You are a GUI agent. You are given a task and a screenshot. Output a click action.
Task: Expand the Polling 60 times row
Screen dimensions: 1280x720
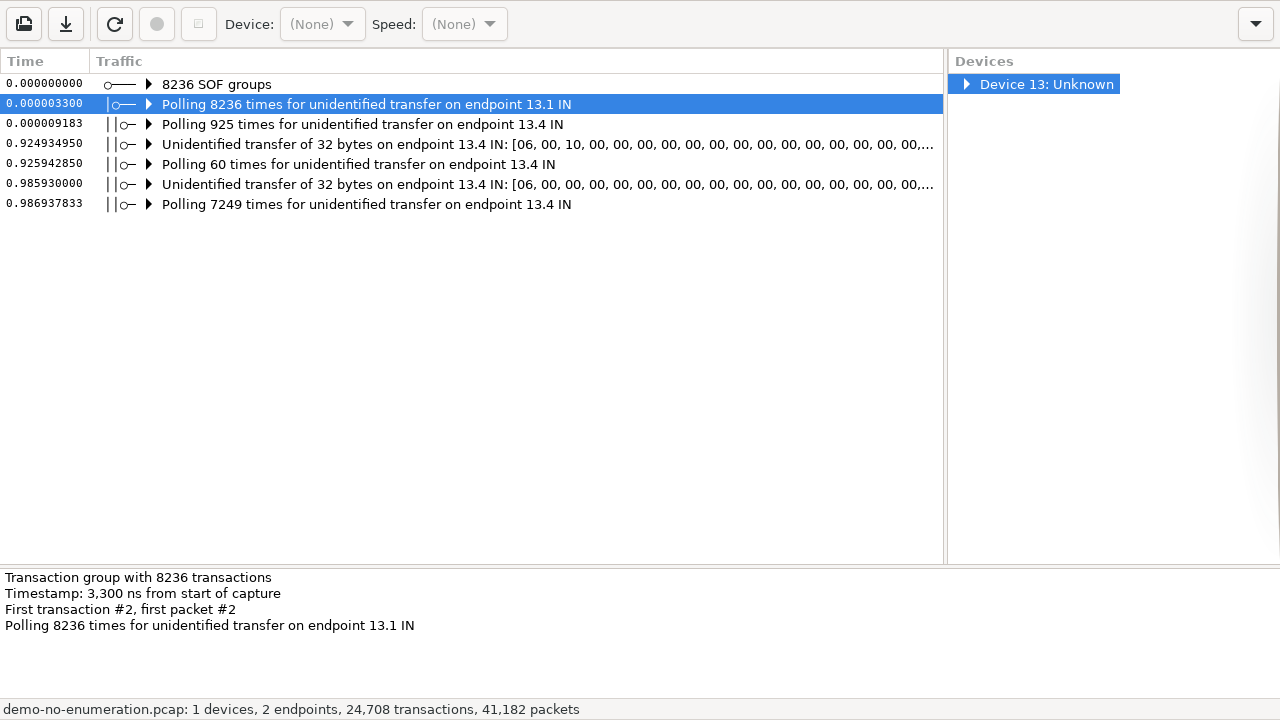tap(149, 164)
